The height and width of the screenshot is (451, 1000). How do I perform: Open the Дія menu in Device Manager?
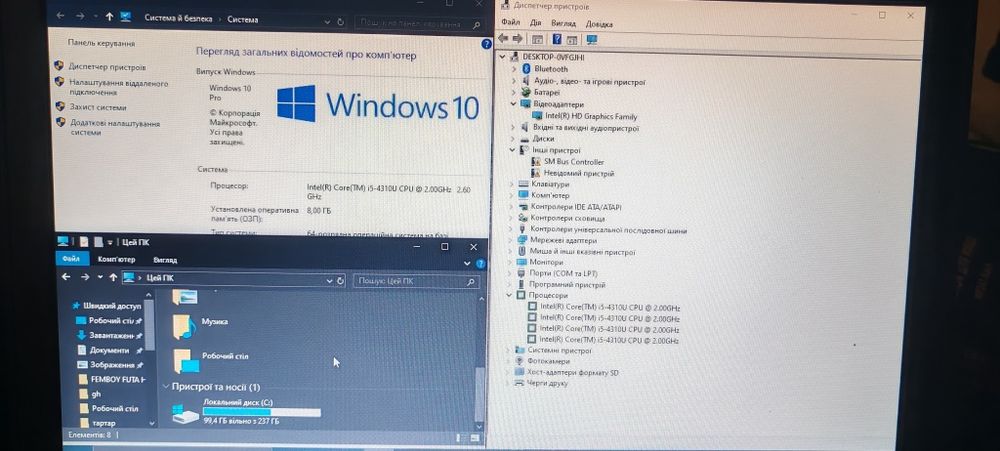(536, 24)
